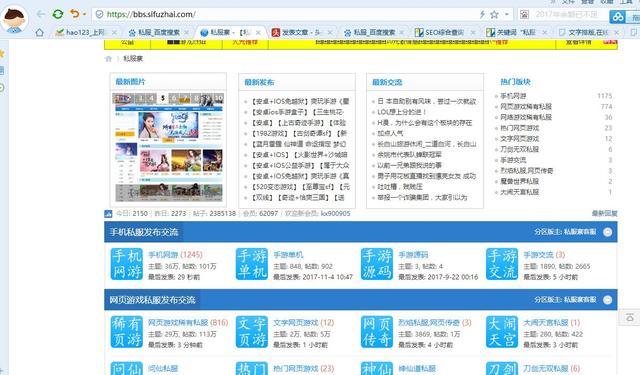Click the lightning speed-mode icon
Screen dimensions: 640x375
(482, 14)
